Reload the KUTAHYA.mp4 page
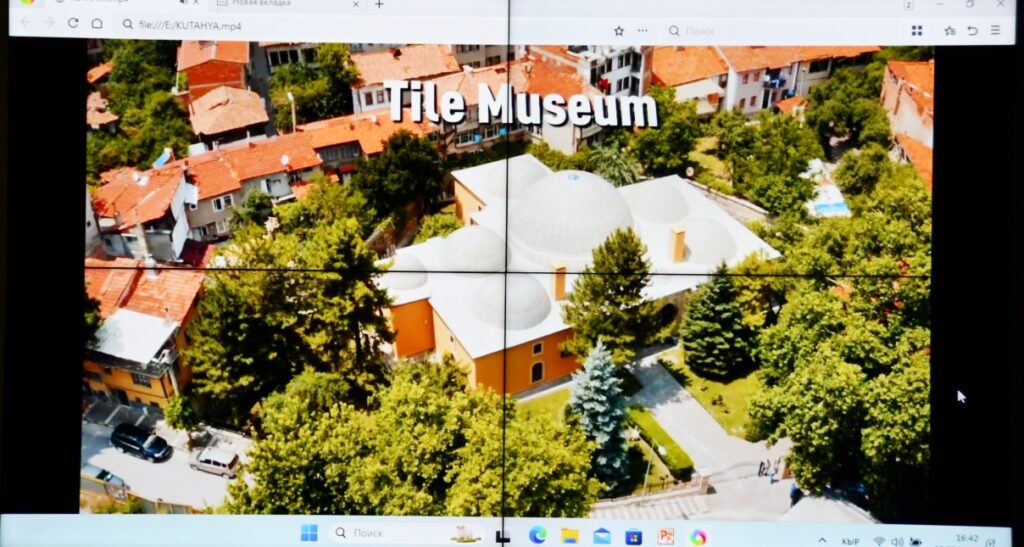The width and height of the screenshot is (1024, 547). tap(73, 23)
